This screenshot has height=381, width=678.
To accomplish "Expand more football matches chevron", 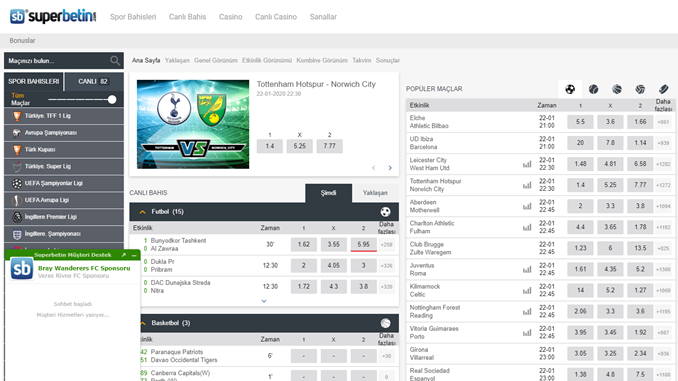I will pos(264,301).
